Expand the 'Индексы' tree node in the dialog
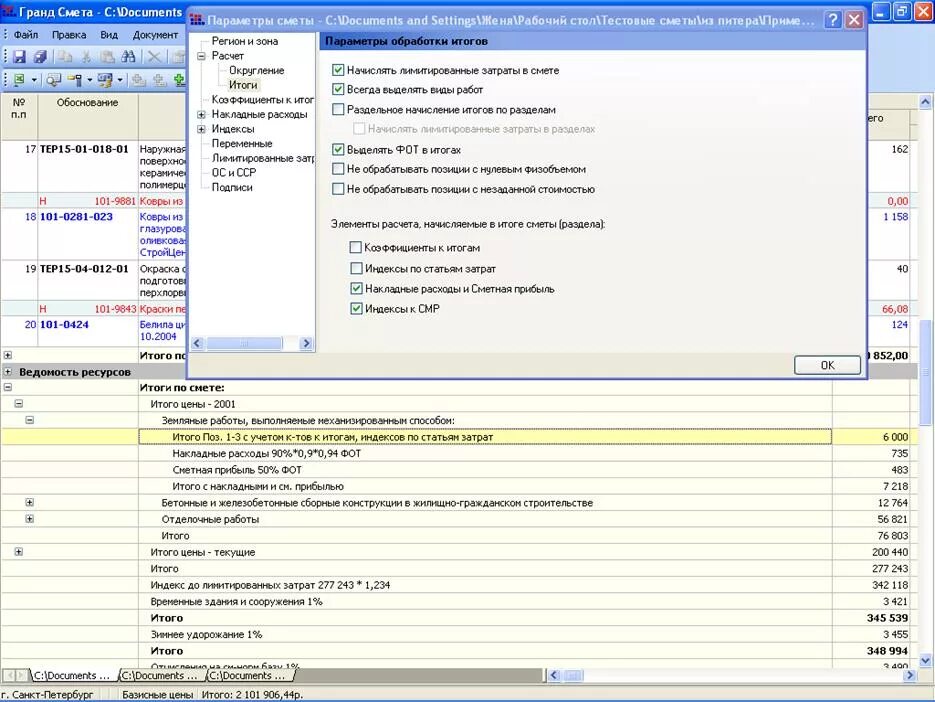The image size is (935, 702). (x=202, y=129)
